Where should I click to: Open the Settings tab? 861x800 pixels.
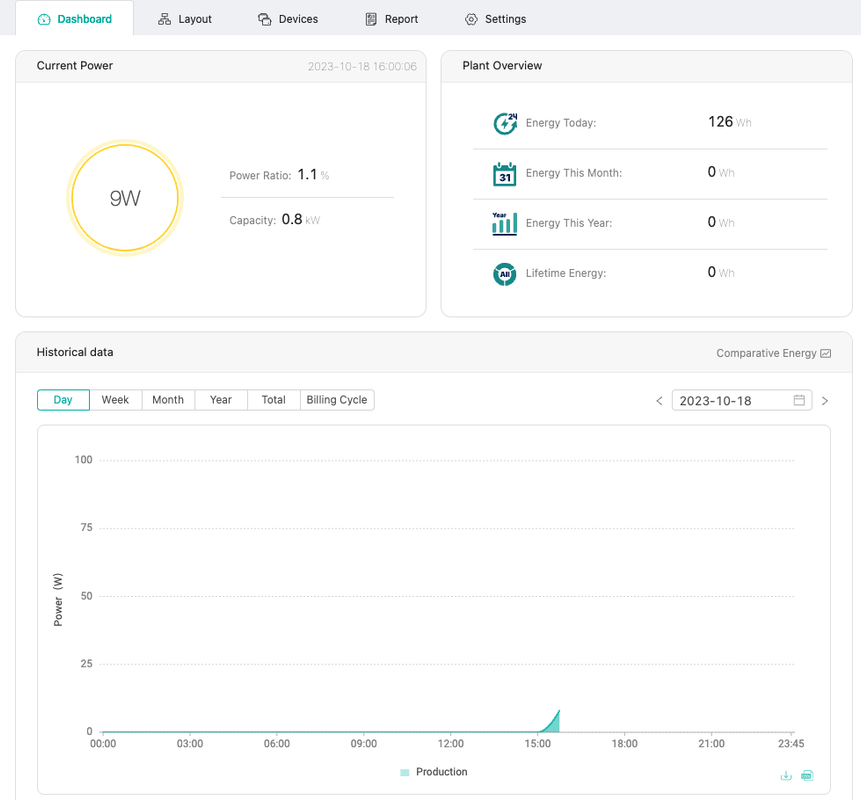click(495, 19)
